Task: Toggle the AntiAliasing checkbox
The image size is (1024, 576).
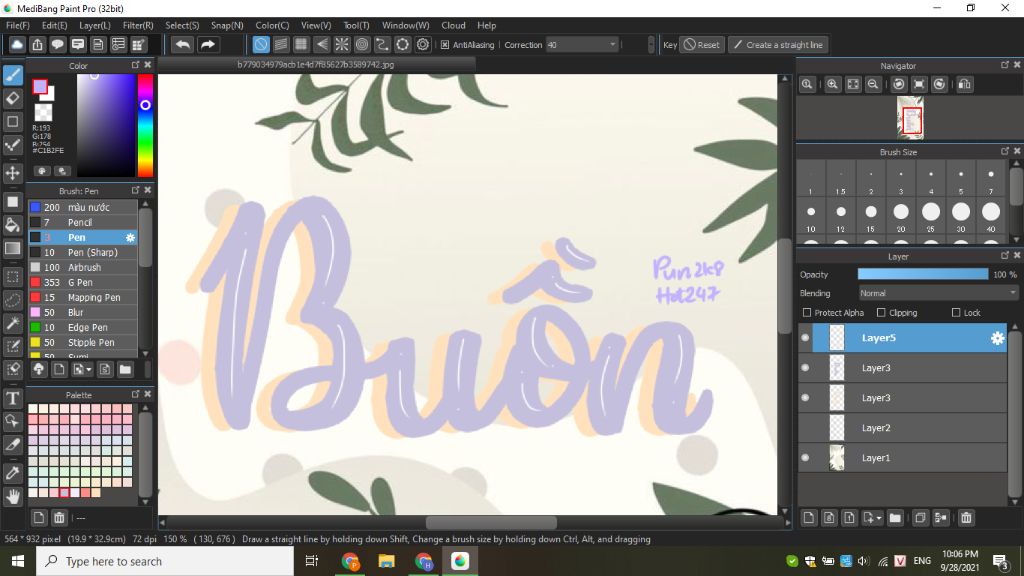Action: (445, 45)
